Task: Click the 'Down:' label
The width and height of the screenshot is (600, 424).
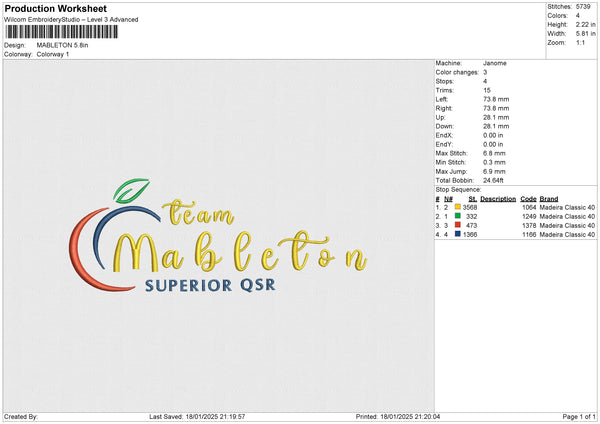Action: 445,126
